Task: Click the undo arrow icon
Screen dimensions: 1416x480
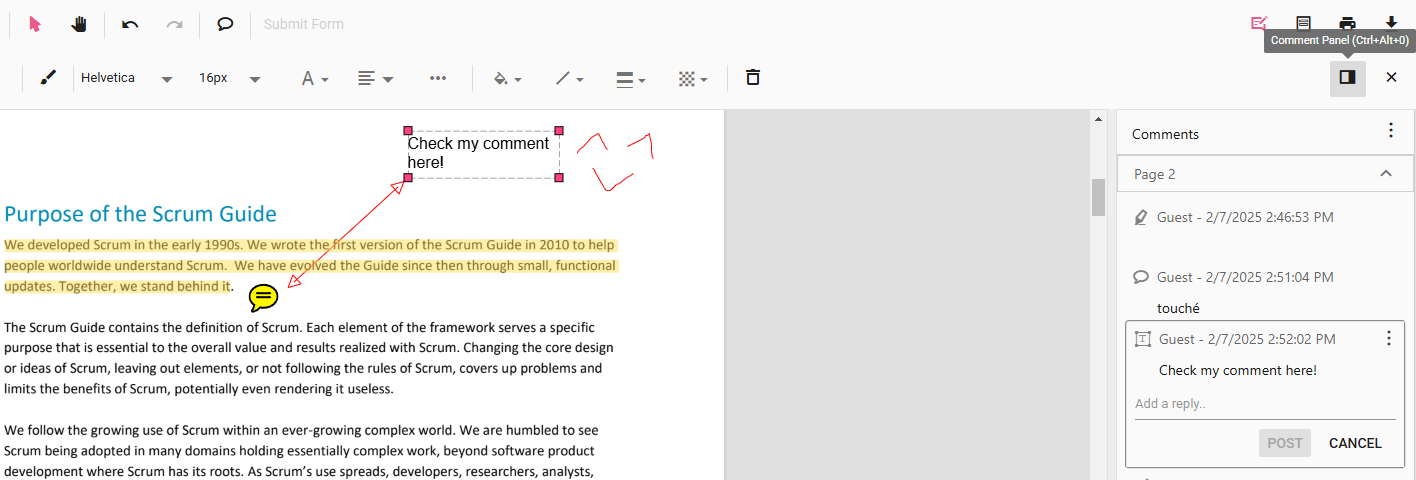Action: (x=130, y=24)
